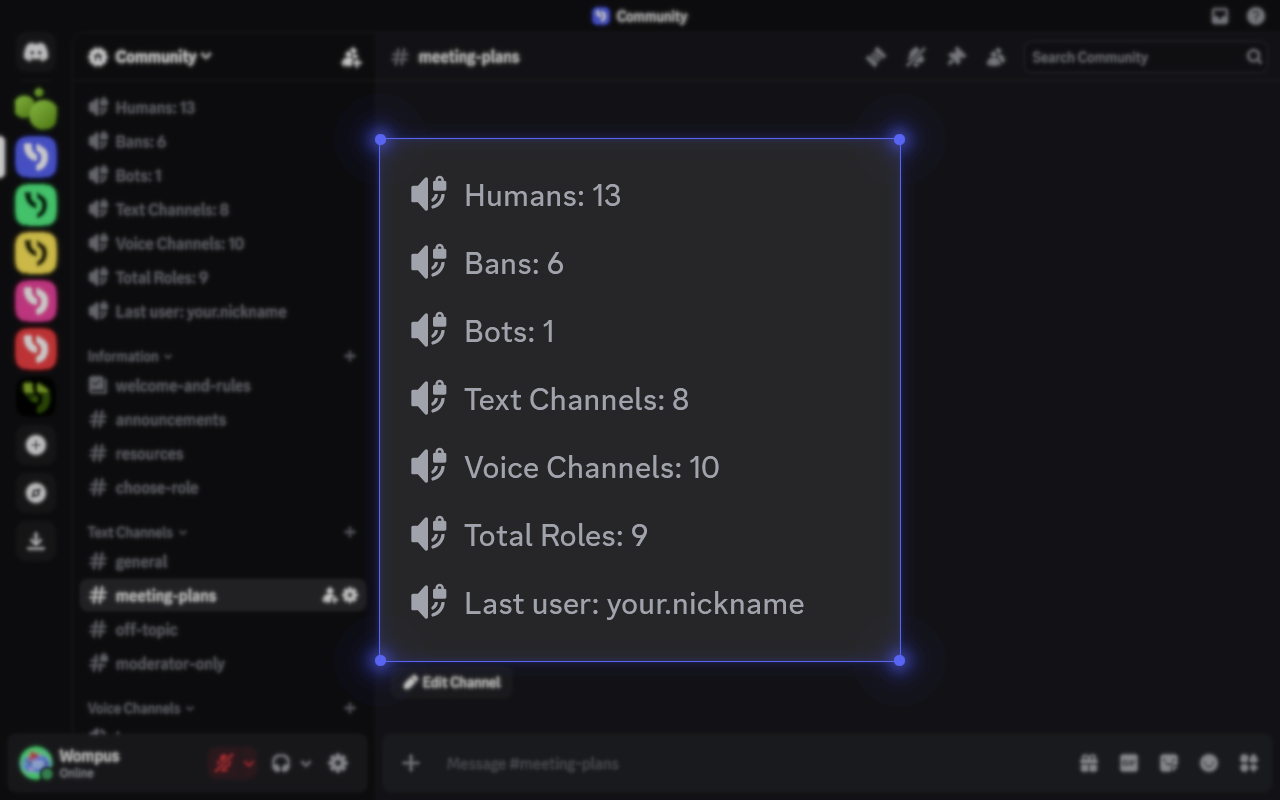Open the Threads panel
The width and height of the screenshot is (1280, 800).
point(875,57)
